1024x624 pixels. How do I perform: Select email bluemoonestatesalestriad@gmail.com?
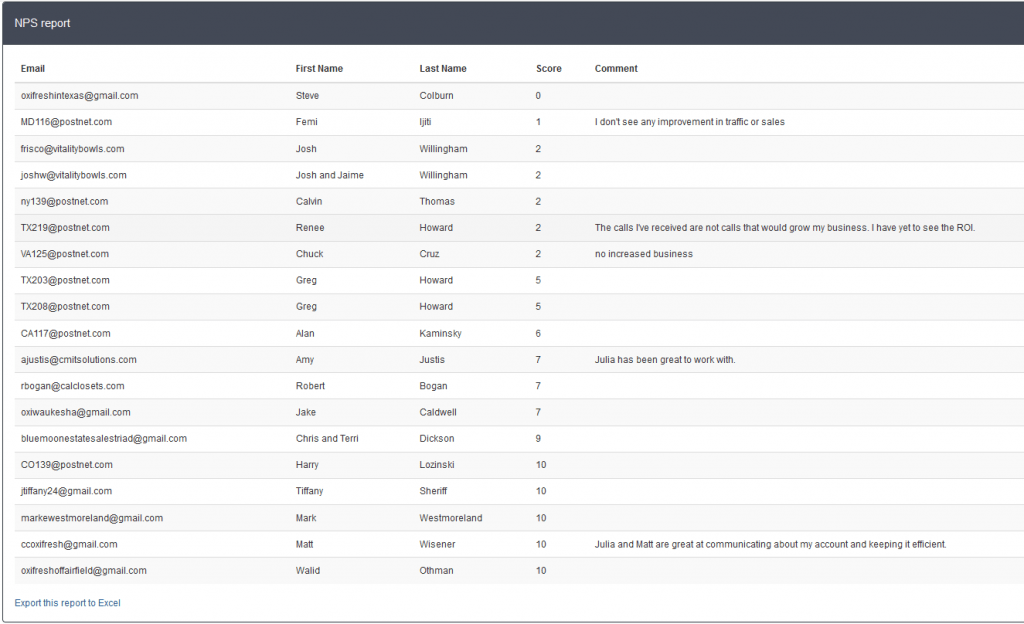103,439
